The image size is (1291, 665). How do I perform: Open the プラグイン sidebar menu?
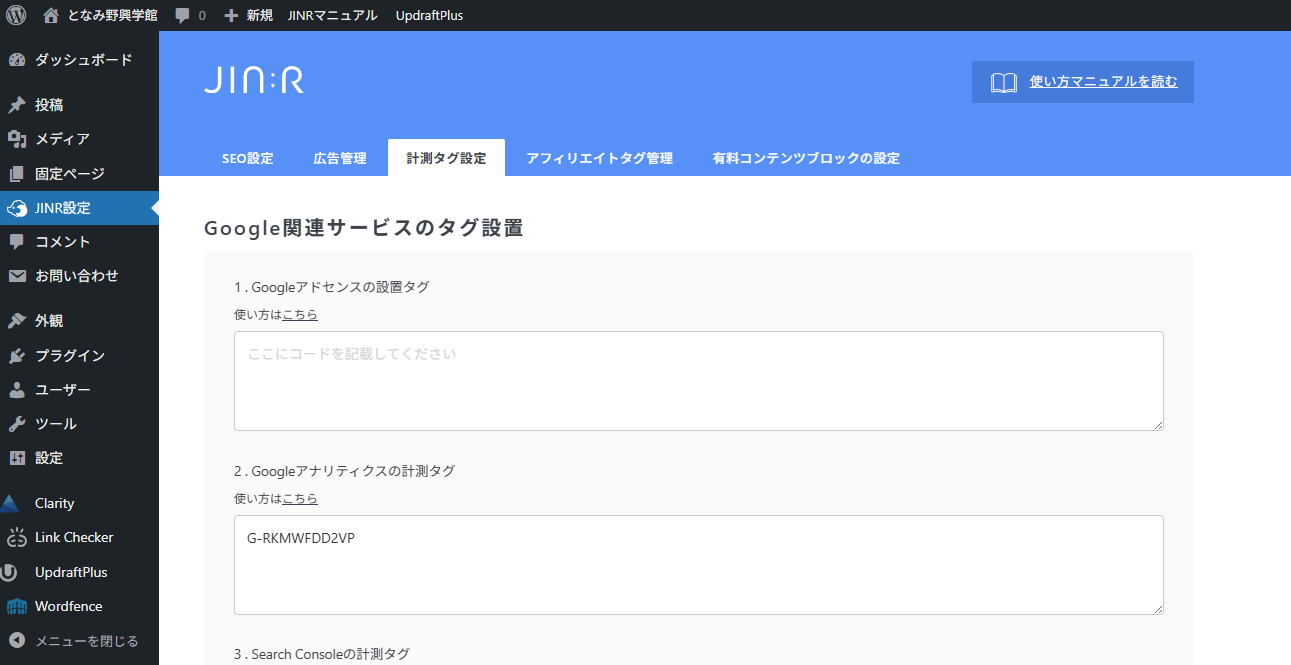pos(69,356)
